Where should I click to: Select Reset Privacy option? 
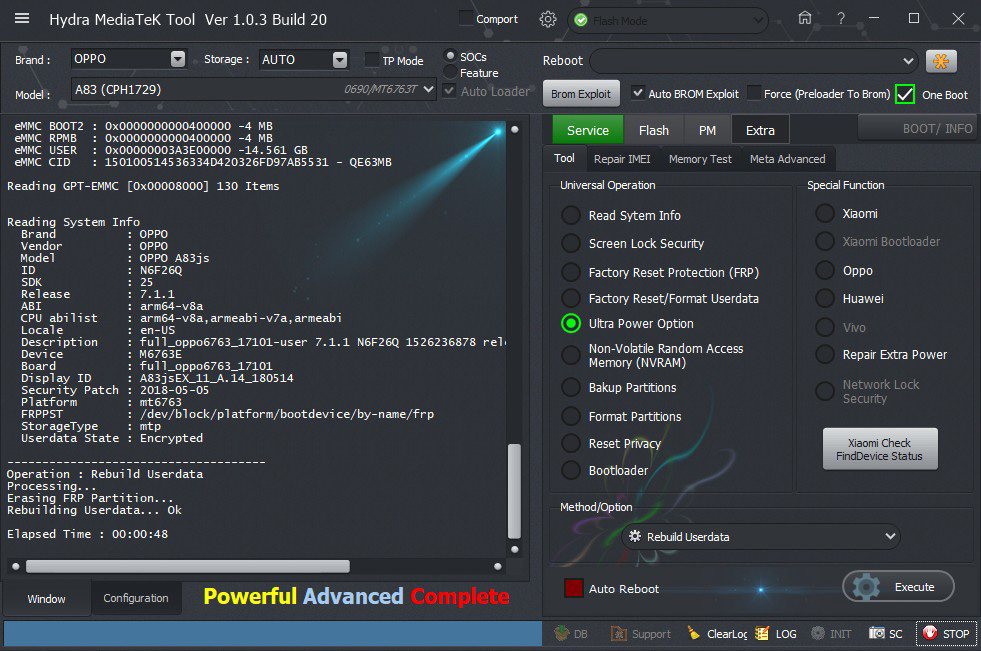point(571,443)
